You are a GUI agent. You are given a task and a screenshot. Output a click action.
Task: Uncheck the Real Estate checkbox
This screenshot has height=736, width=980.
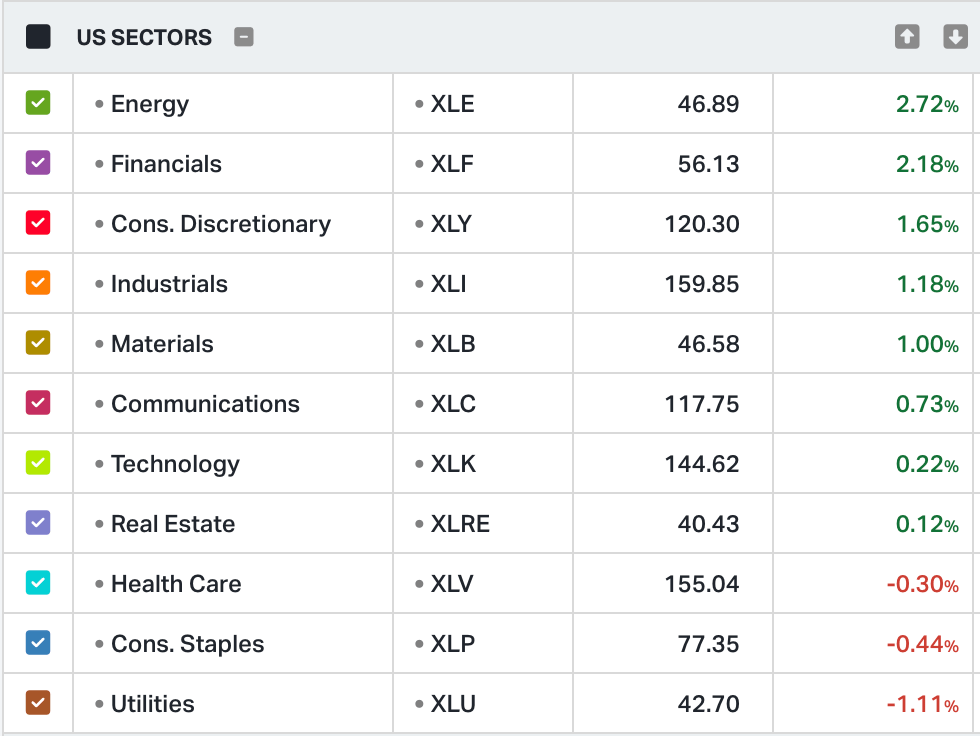[x=38, y=523]
